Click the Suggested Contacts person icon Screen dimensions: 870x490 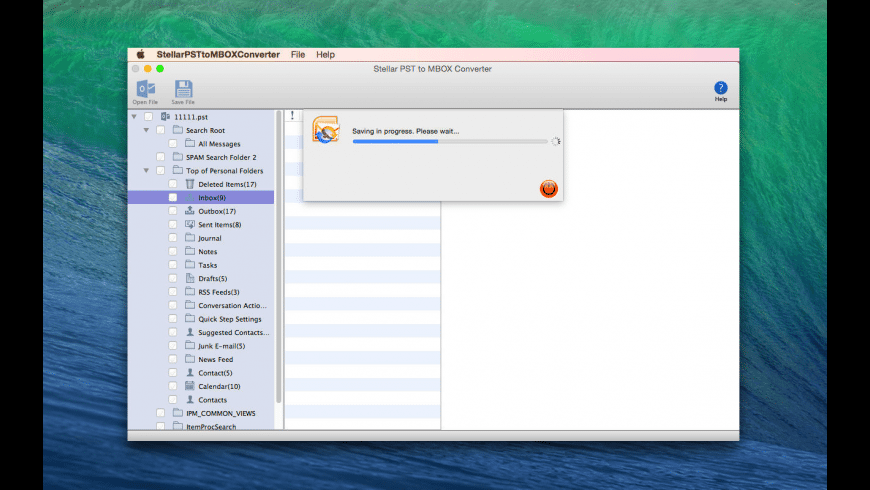(190, 332)
